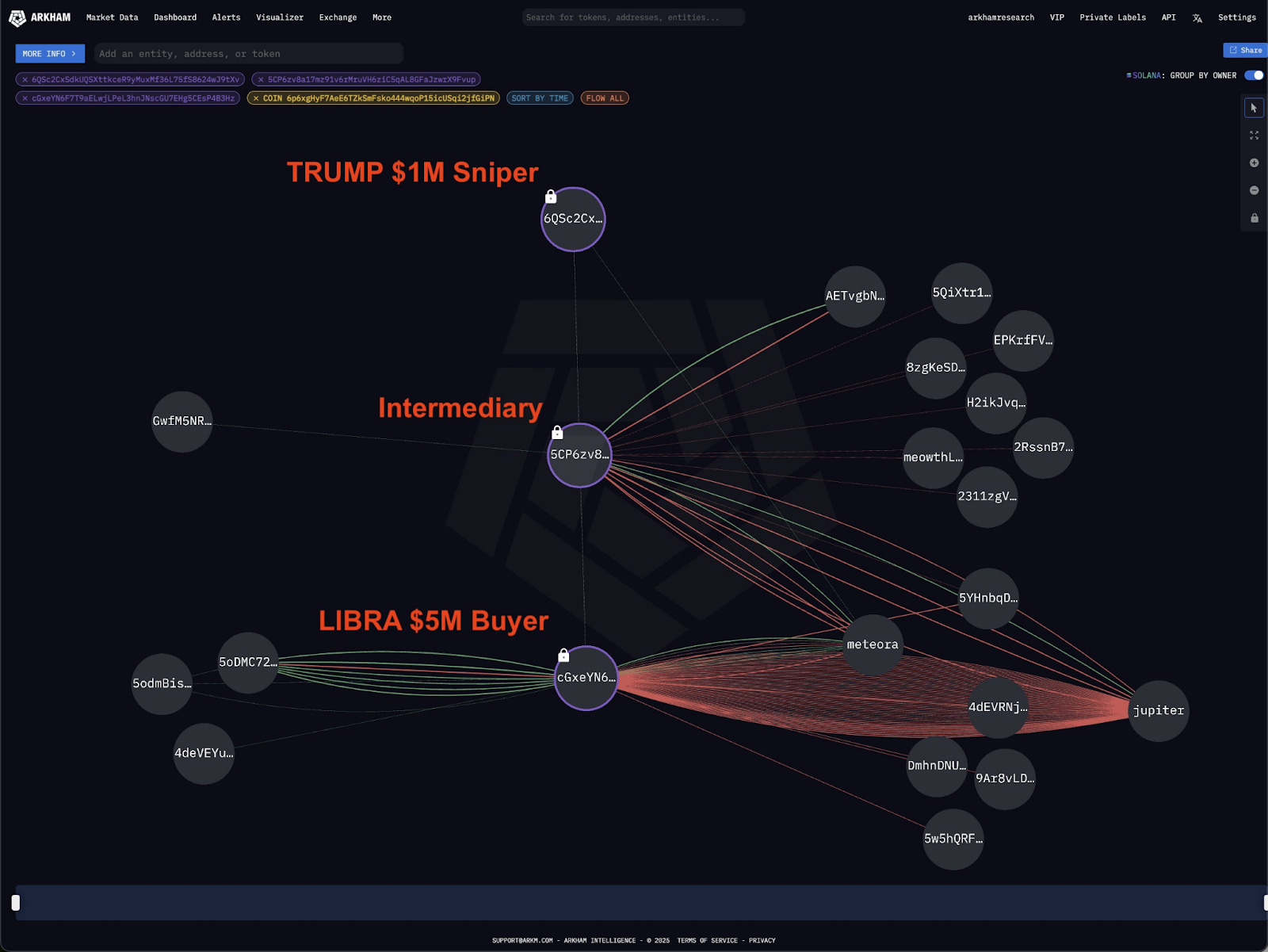Click the Privacy footer link

click(x=762, y=940)
